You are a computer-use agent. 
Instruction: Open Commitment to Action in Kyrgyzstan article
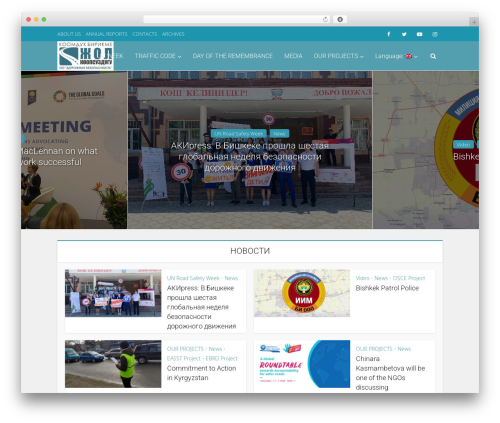click(201, 373)
